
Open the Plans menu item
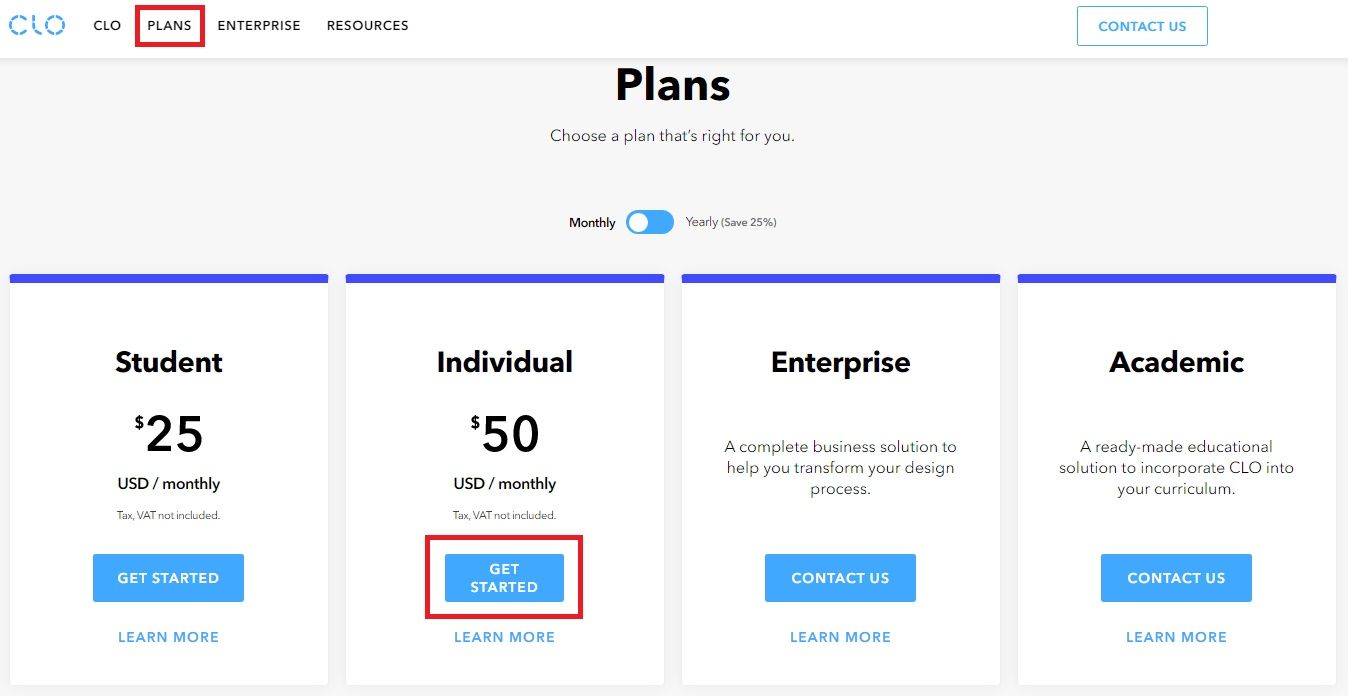(x=169, y=26)
